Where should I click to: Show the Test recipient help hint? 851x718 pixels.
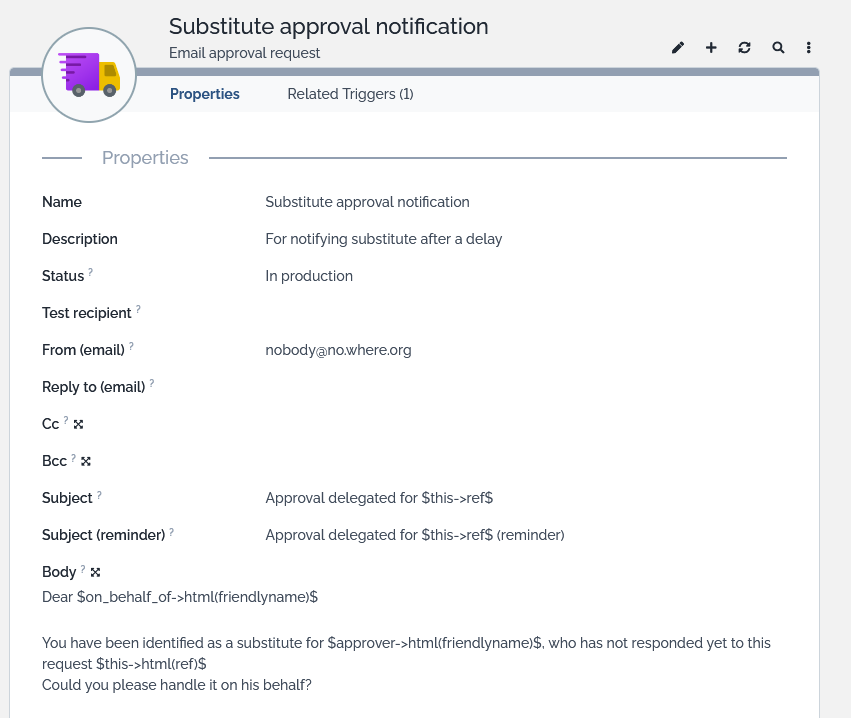click(138, 309)
